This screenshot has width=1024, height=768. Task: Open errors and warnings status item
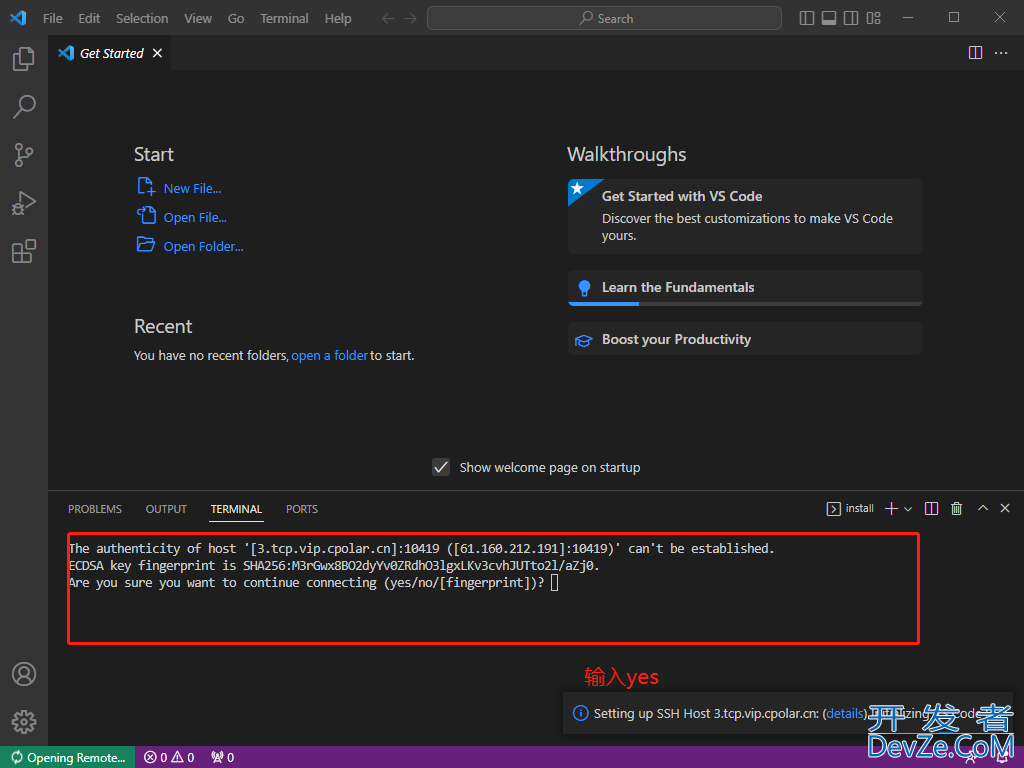[169, 757]
